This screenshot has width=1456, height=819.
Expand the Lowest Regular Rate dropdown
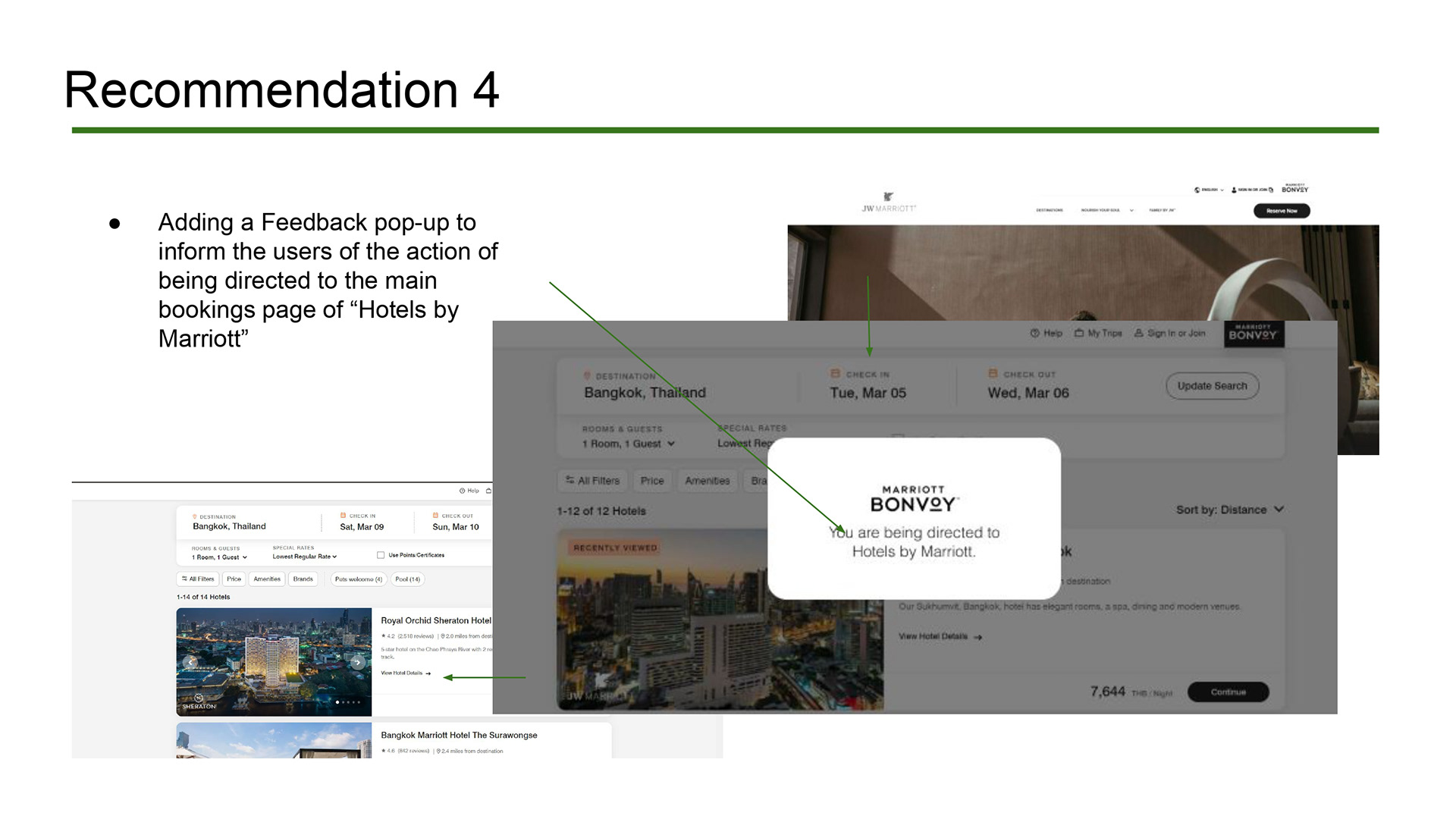(305, 557)
